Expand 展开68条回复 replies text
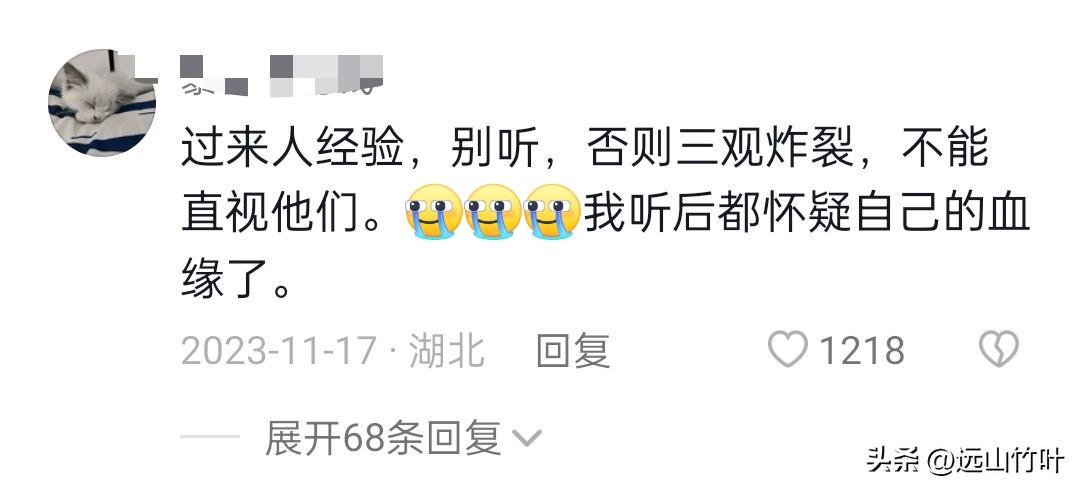 [x=383, y=437]
